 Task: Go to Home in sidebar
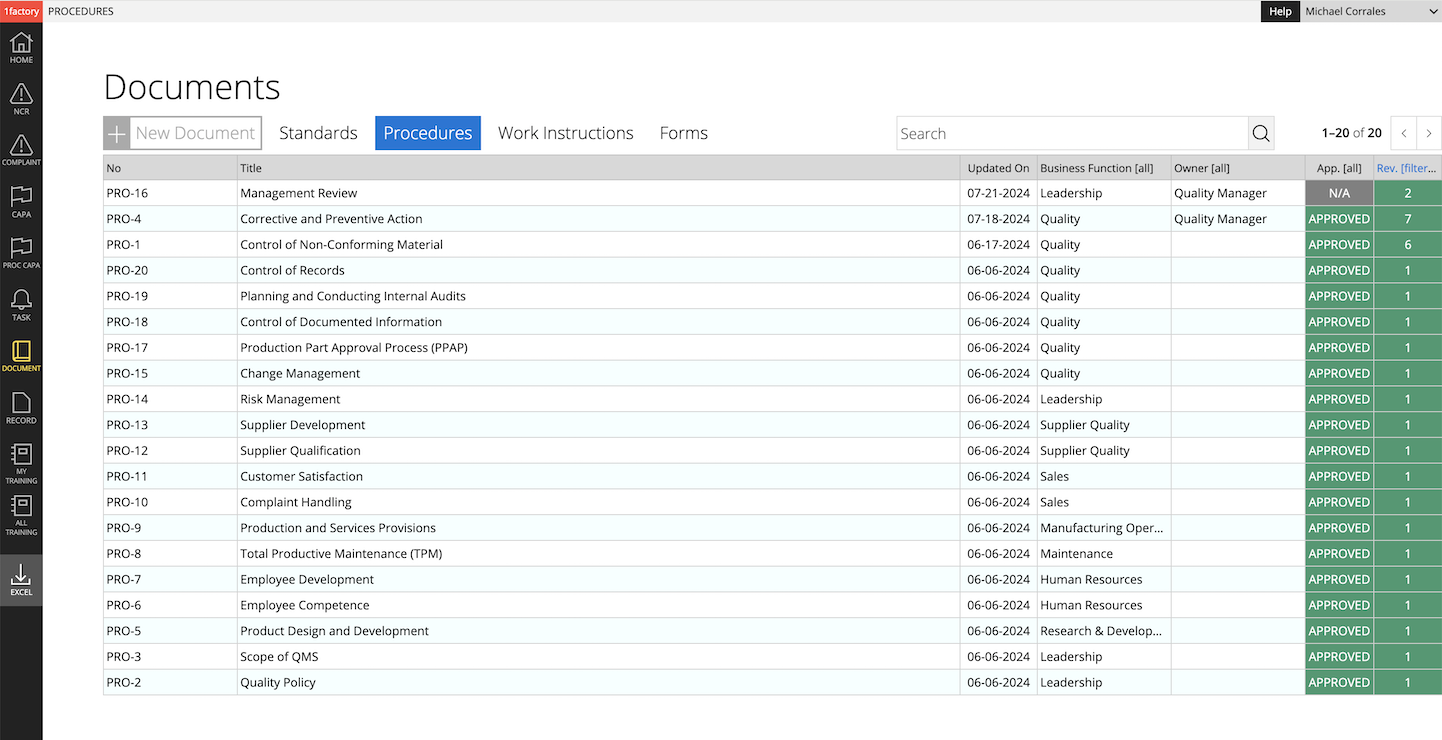coord(21,47)
